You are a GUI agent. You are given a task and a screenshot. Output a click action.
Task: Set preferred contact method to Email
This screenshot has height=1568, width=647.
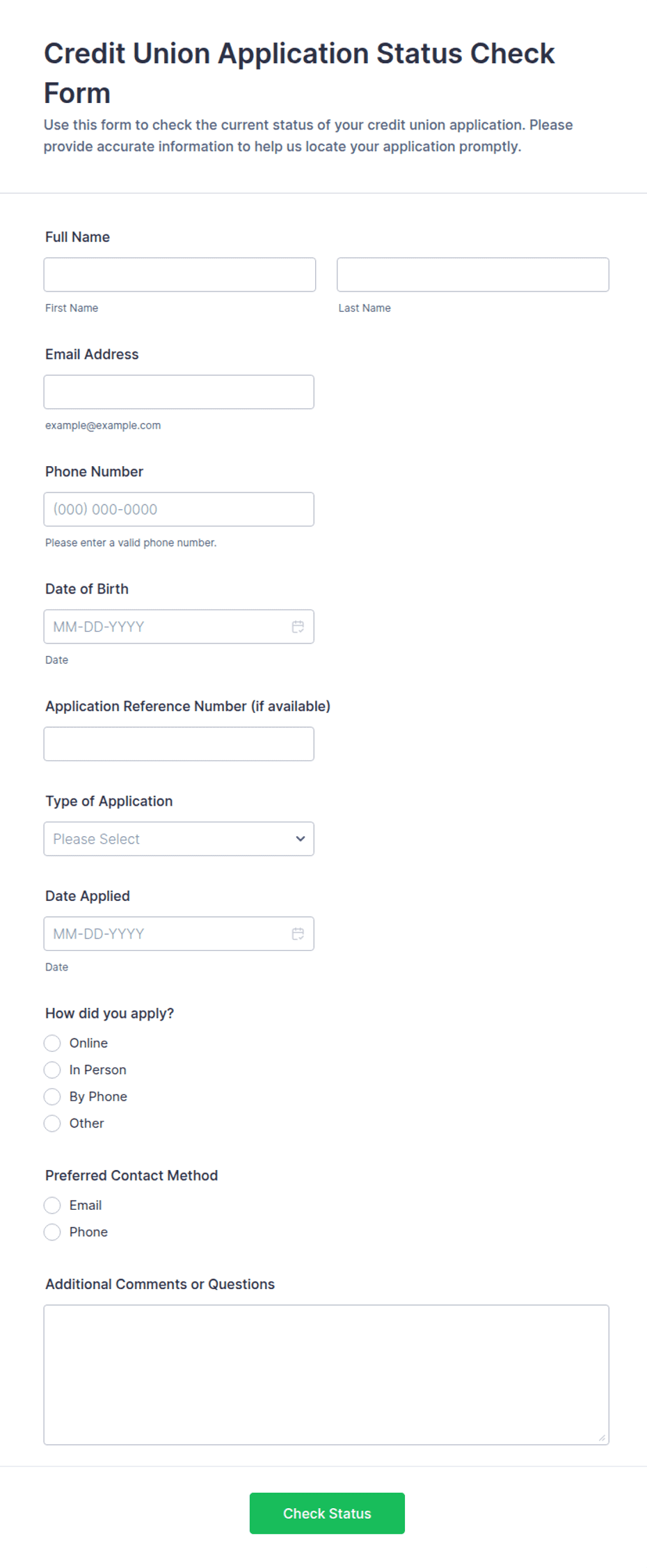(x=52, y=1205)
